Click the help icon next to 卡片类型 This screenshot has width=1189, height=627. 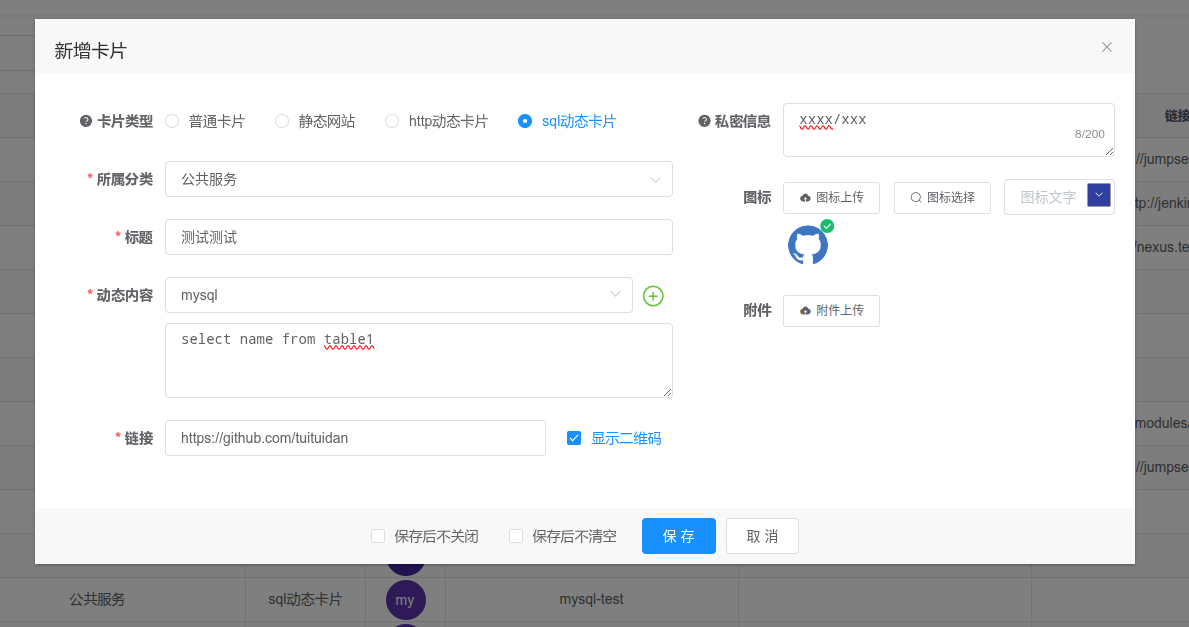coord(86,121)
